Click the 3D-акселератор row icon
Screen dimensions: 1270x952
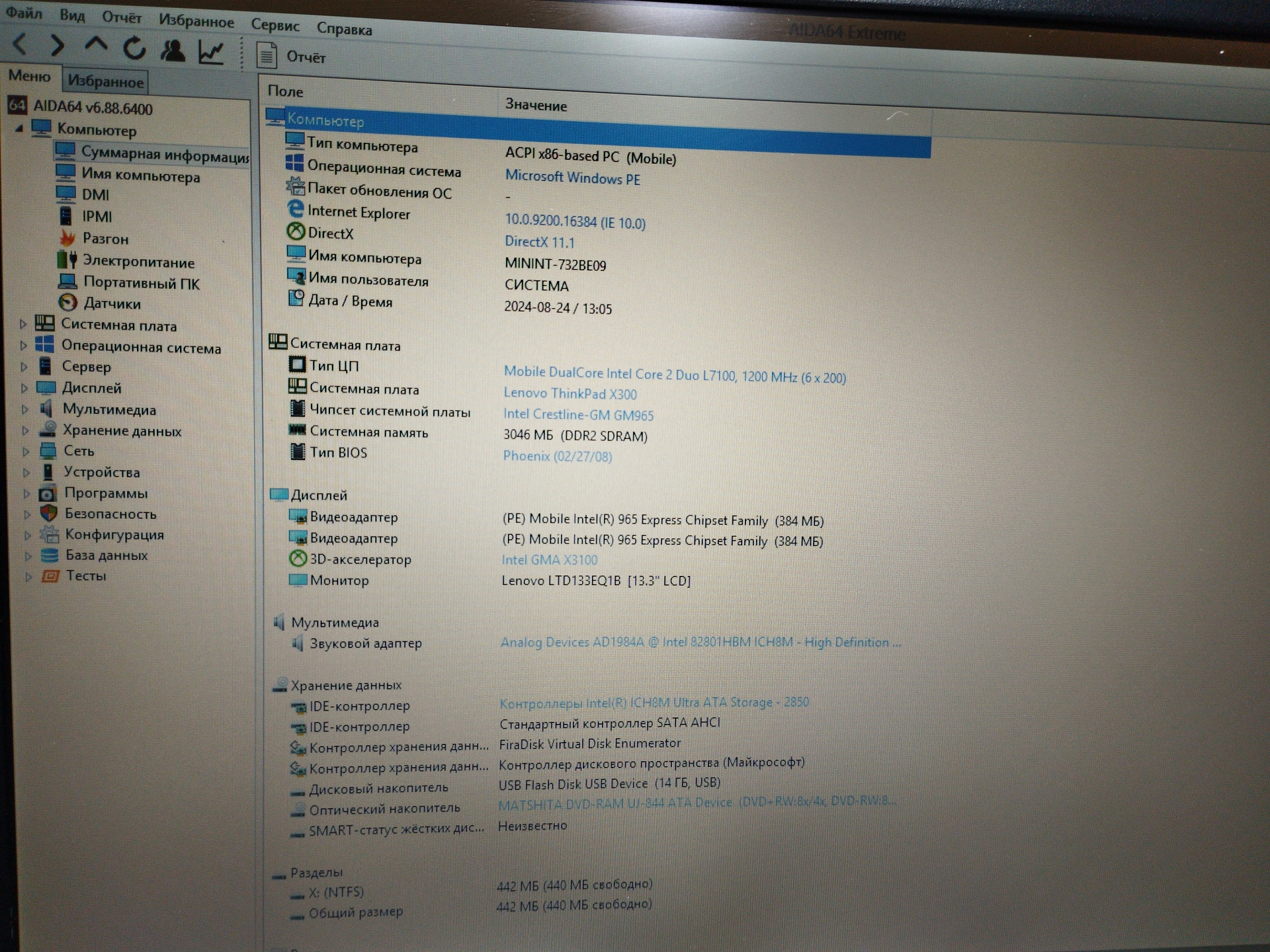298,558
